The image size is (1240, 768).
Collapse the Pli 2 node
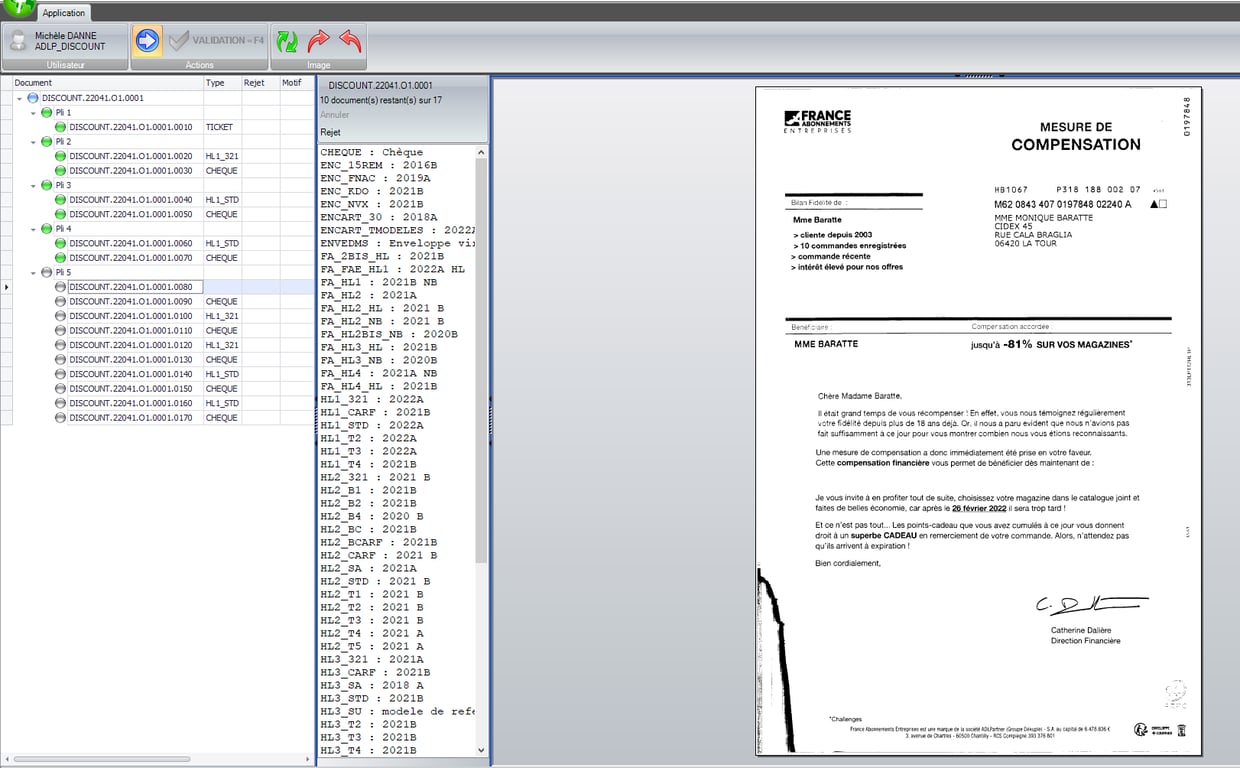tap(33, 142)
